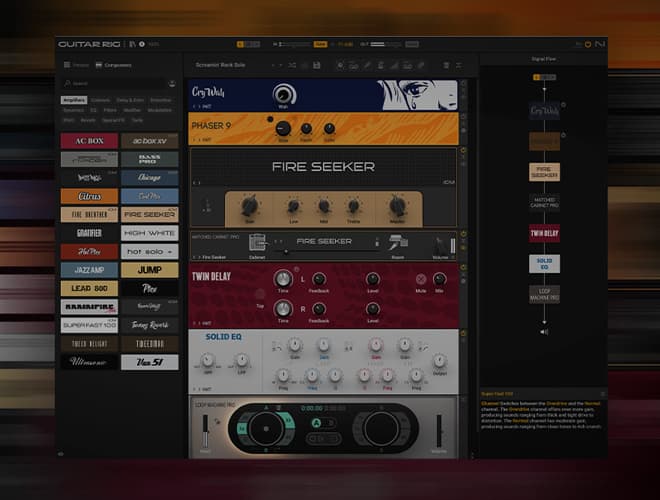660x500 pixels.
Task: Toggle the Limit button in the header
Action: [x=412, y=44]
